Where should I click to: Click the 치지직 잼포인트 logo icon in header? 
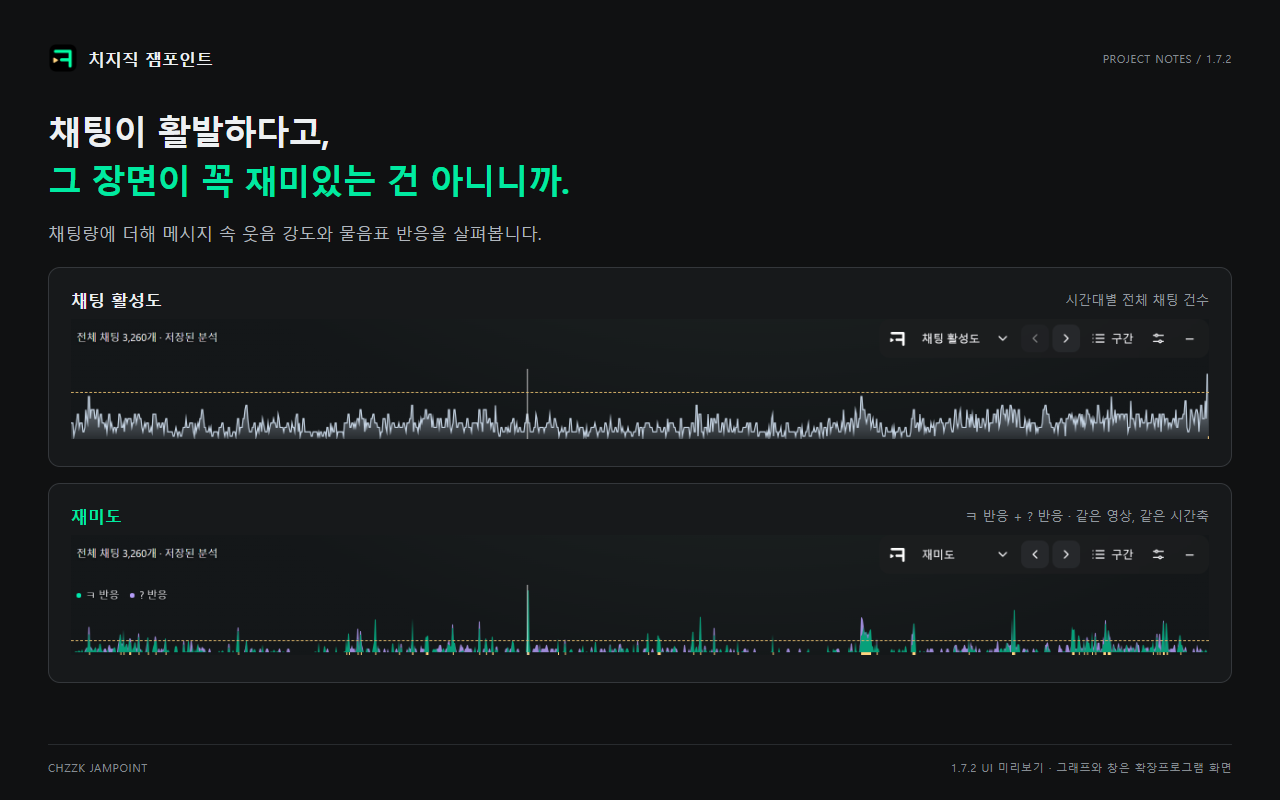point(62,59)
